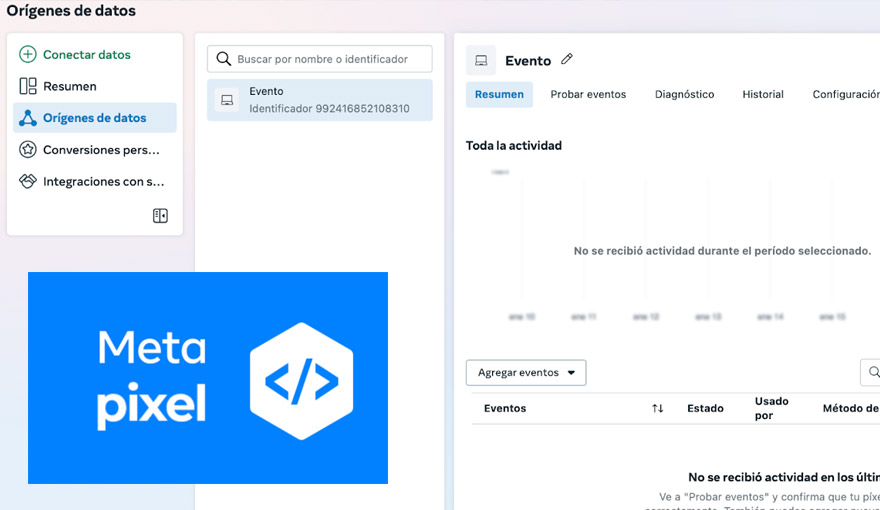Image resolution: width=880 pixels, height=510 pixels.
Task: Select the Resumen tab in Evento panel
Action: click(x=499, y=95)
